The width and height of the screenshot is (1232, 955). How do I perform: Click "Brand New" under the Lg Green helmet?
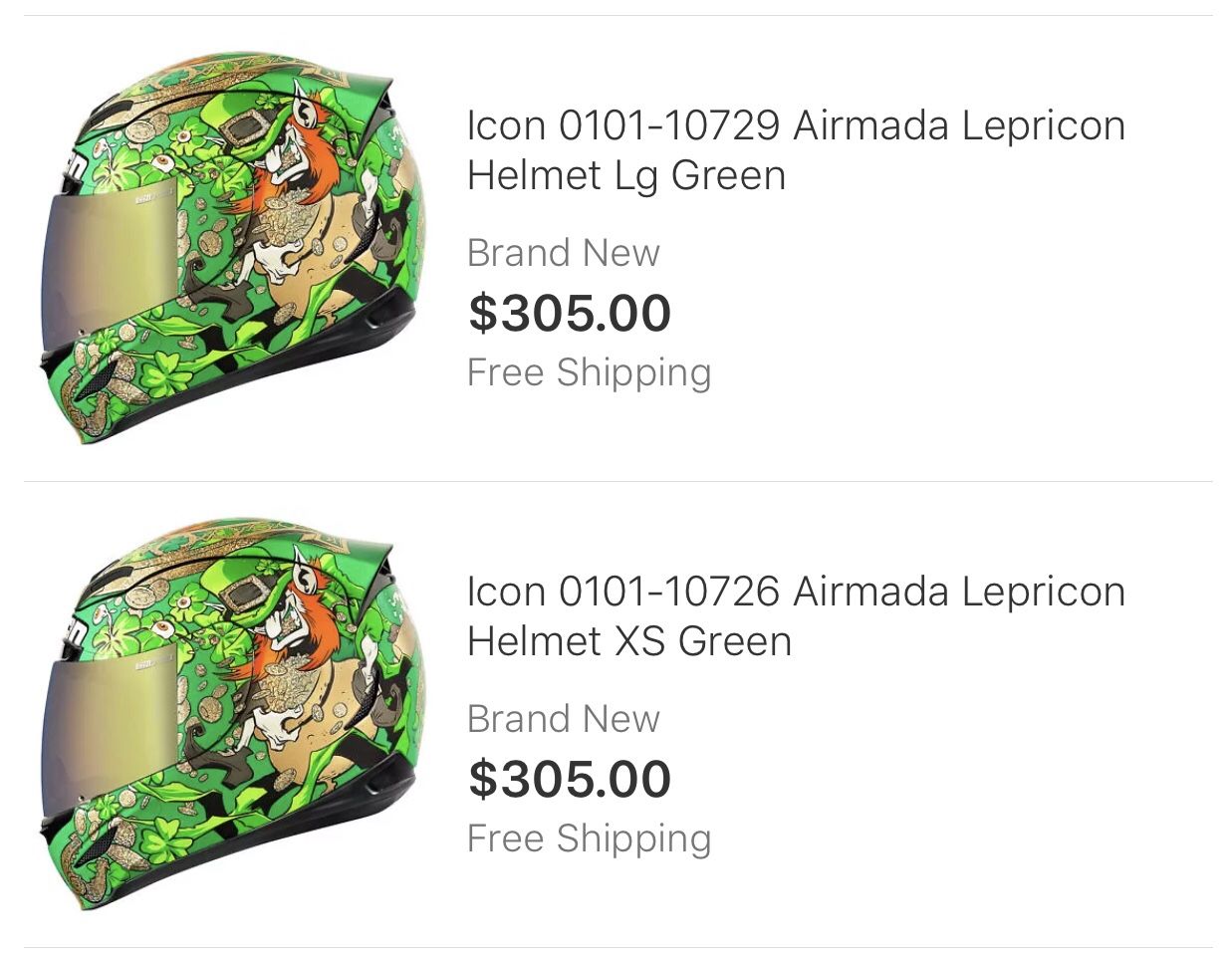[564, 253]
